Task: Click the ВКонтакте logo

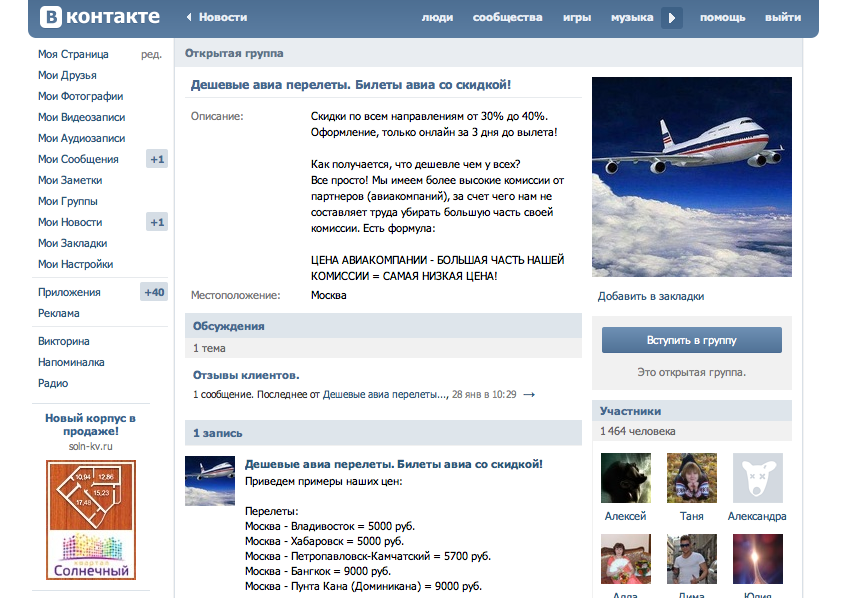Action: (100, 17)
